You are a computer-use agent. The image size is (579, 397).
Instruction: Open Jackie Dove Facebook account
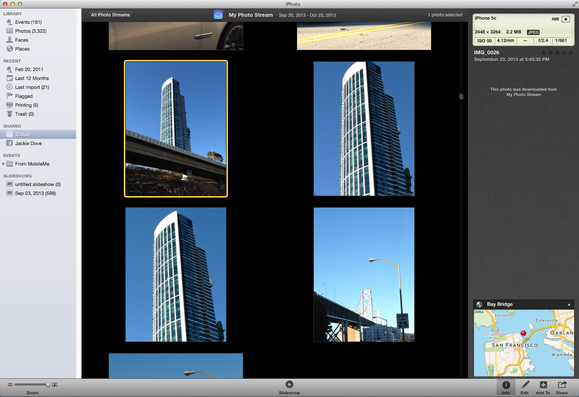click(28, 143)
